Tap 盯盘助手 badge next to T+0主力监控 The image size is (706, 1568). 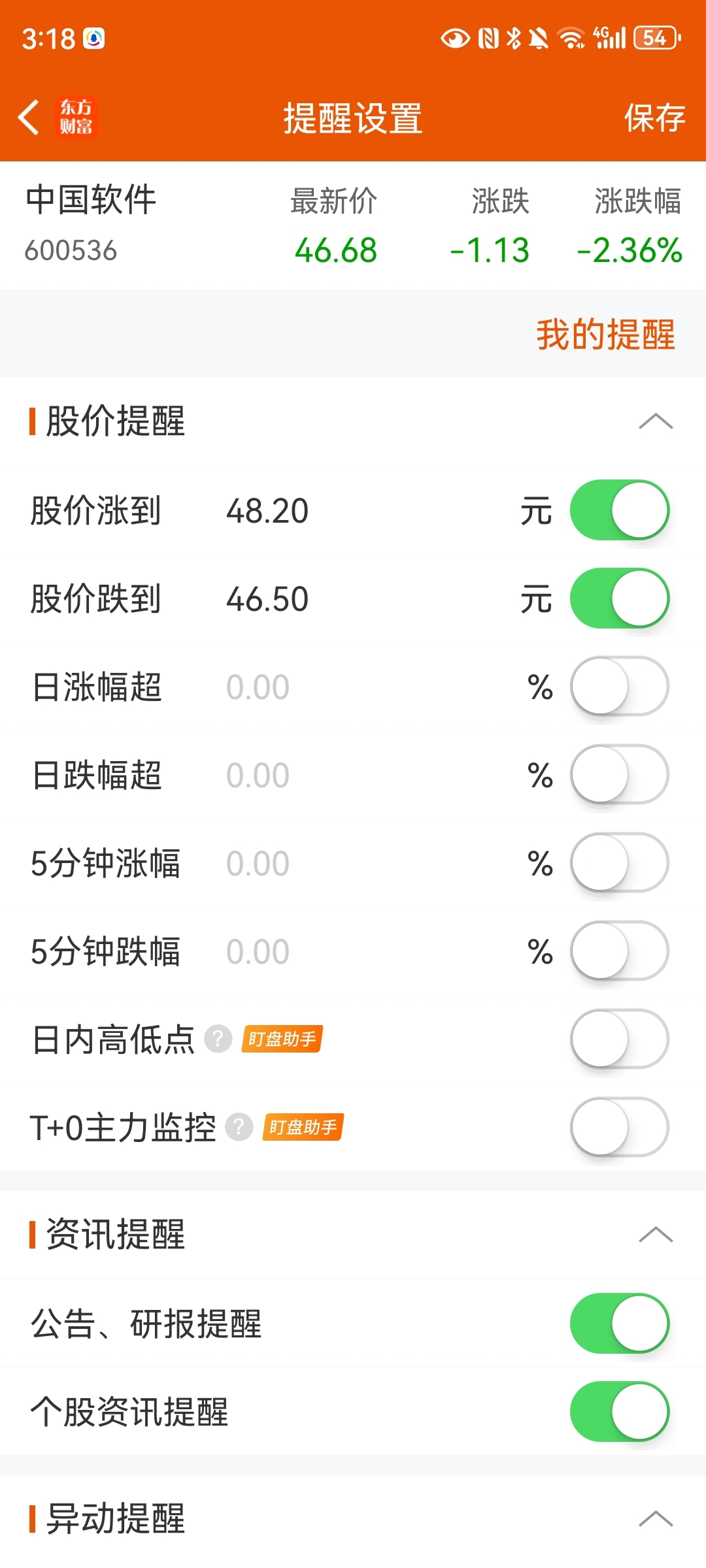pyautogui.click(x=303, y=1127)
